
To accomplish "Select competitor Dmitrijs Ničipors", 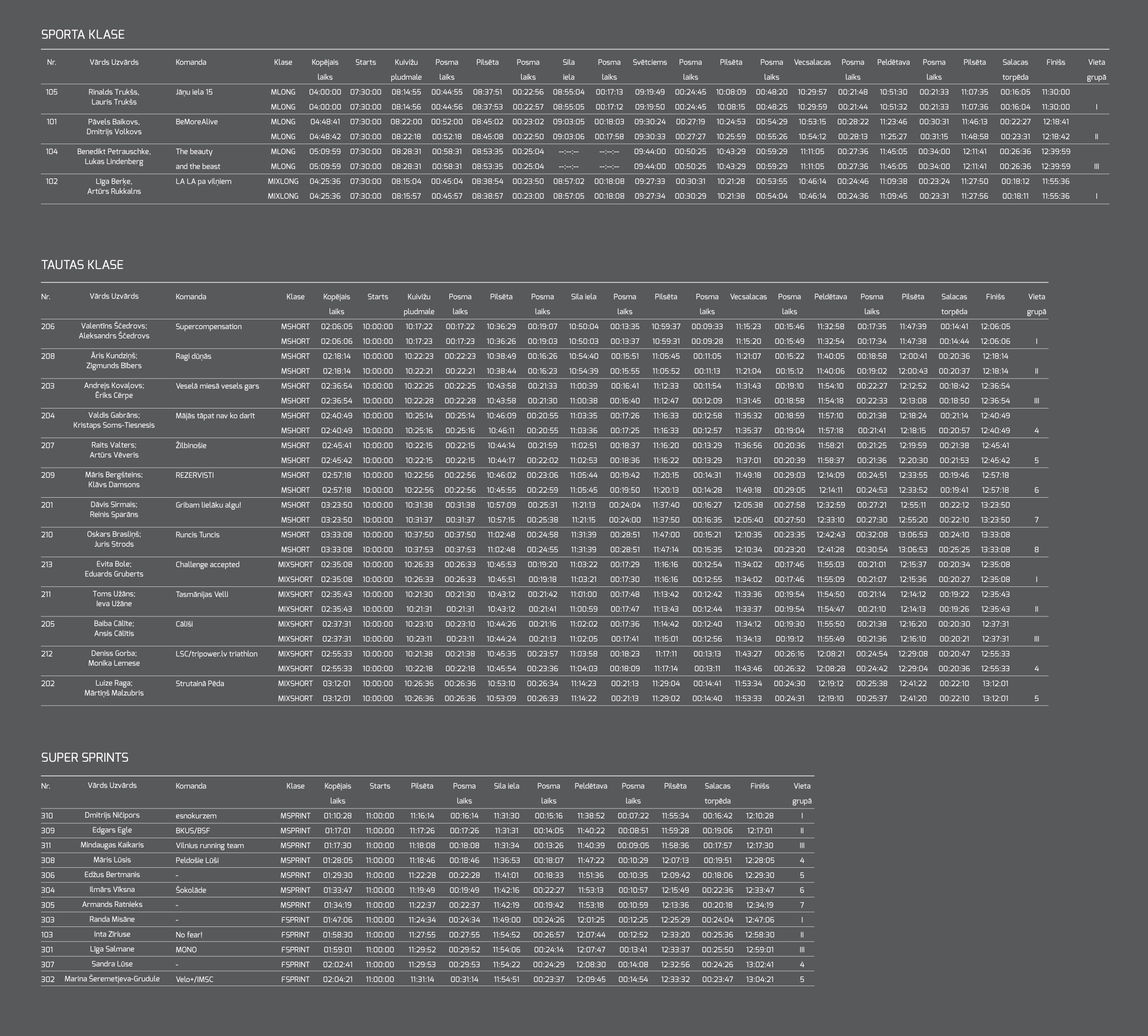I will [x=112, y=815].
